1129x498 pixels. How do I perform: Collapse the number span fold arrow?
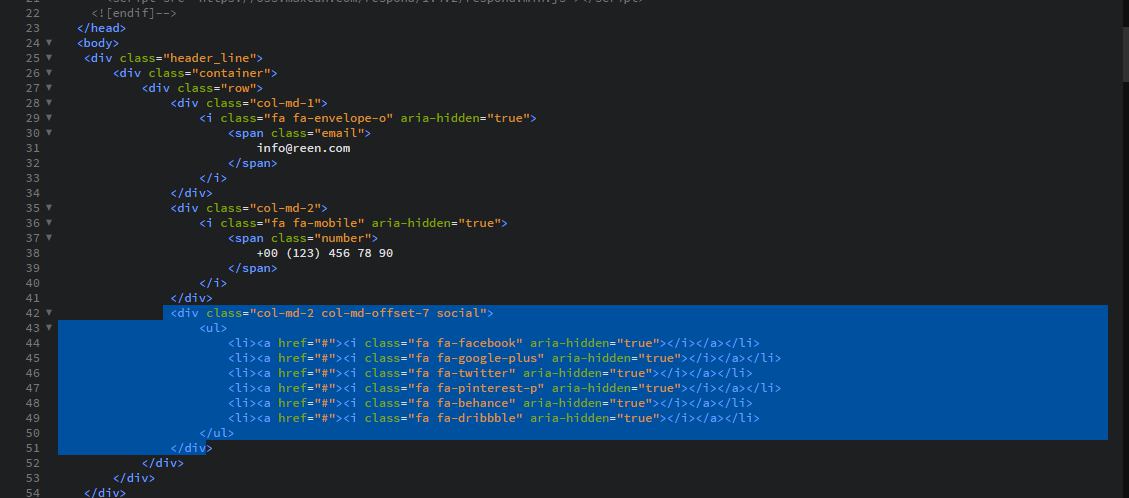point(49,237)
